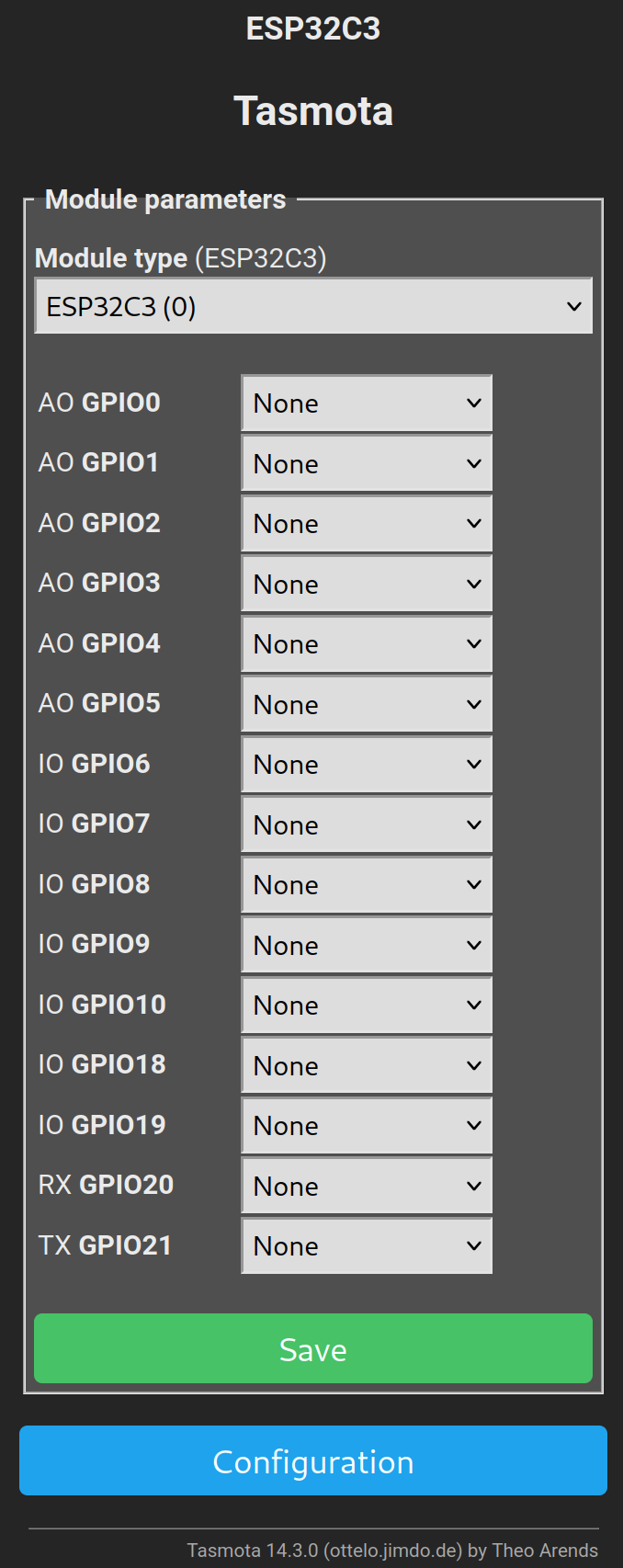Expand the GPIO10 dropdown

pyautogui.click(x=367, y=1006)
